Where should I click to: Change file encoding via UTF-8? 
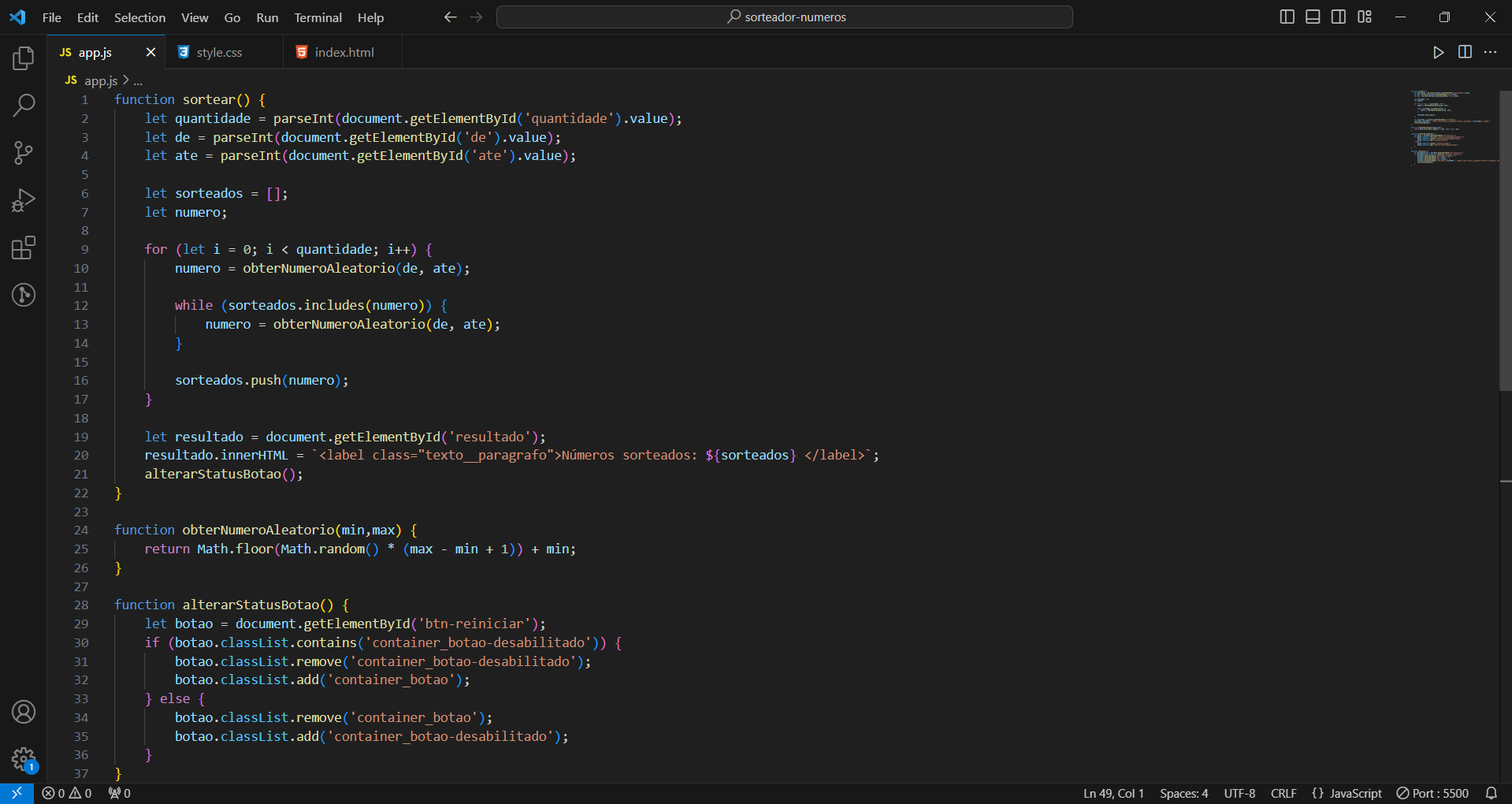pyautogui.click(x=1239, y=793)
